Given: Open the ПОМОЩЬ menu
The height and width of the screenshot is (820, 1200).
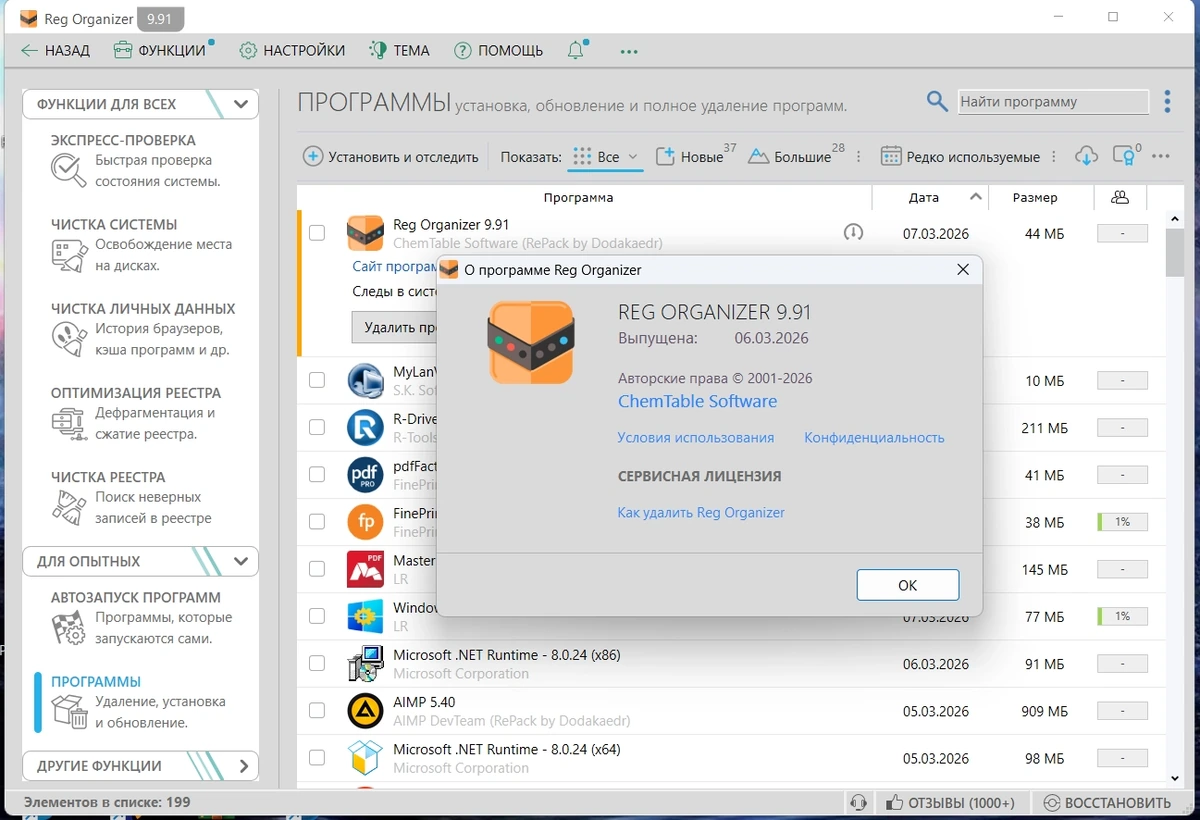Looking at the screenshot, I should 498,50.
